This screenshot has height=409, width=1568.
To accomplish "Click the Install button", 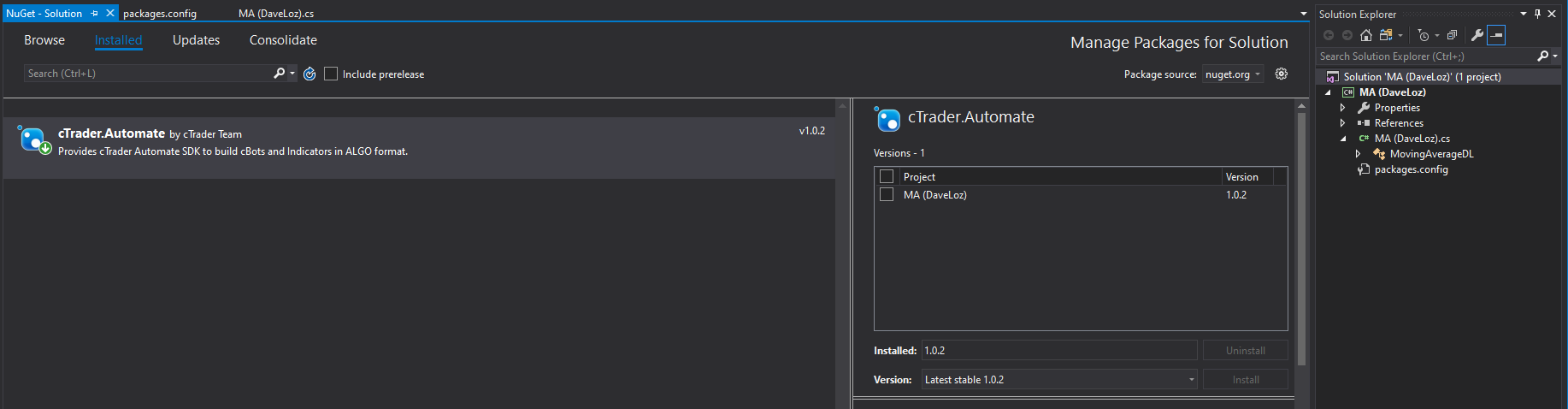I will tap(1245, 380).
